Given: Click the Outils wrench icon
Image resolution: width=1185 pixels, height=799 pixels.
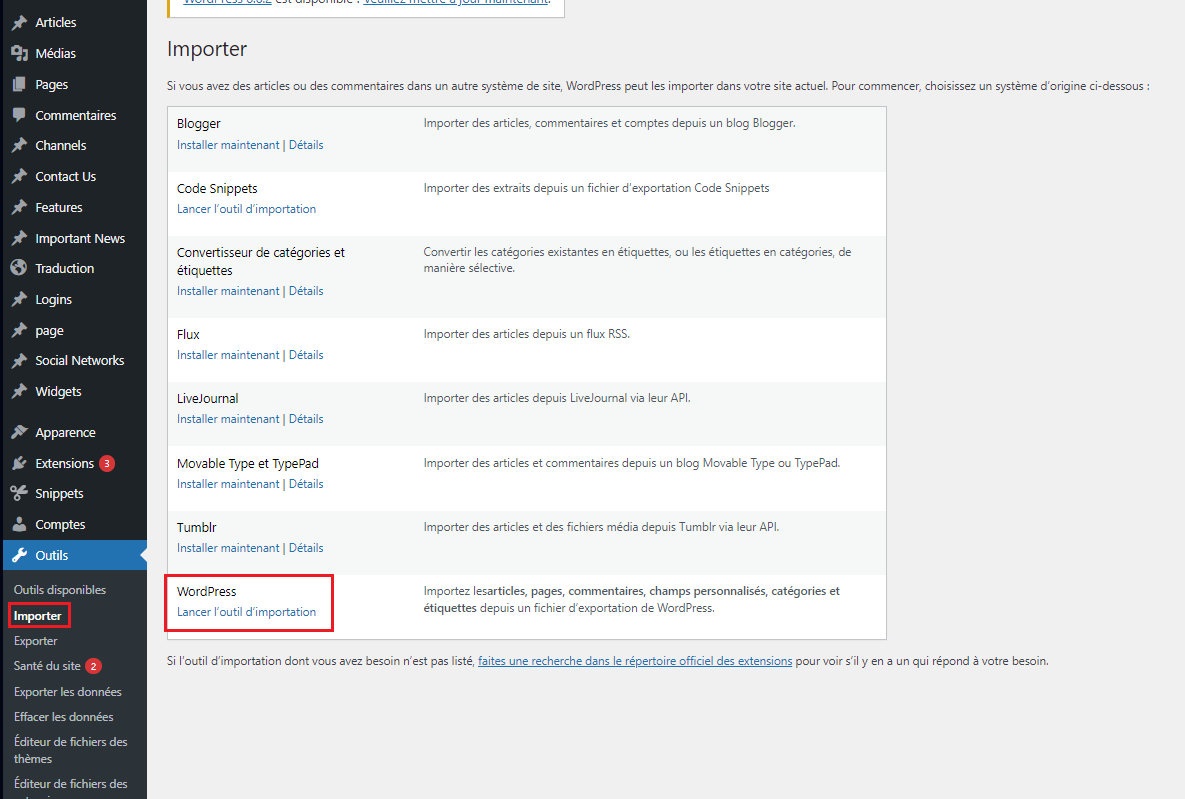Looking at the screenshot, I should point(18,555).
